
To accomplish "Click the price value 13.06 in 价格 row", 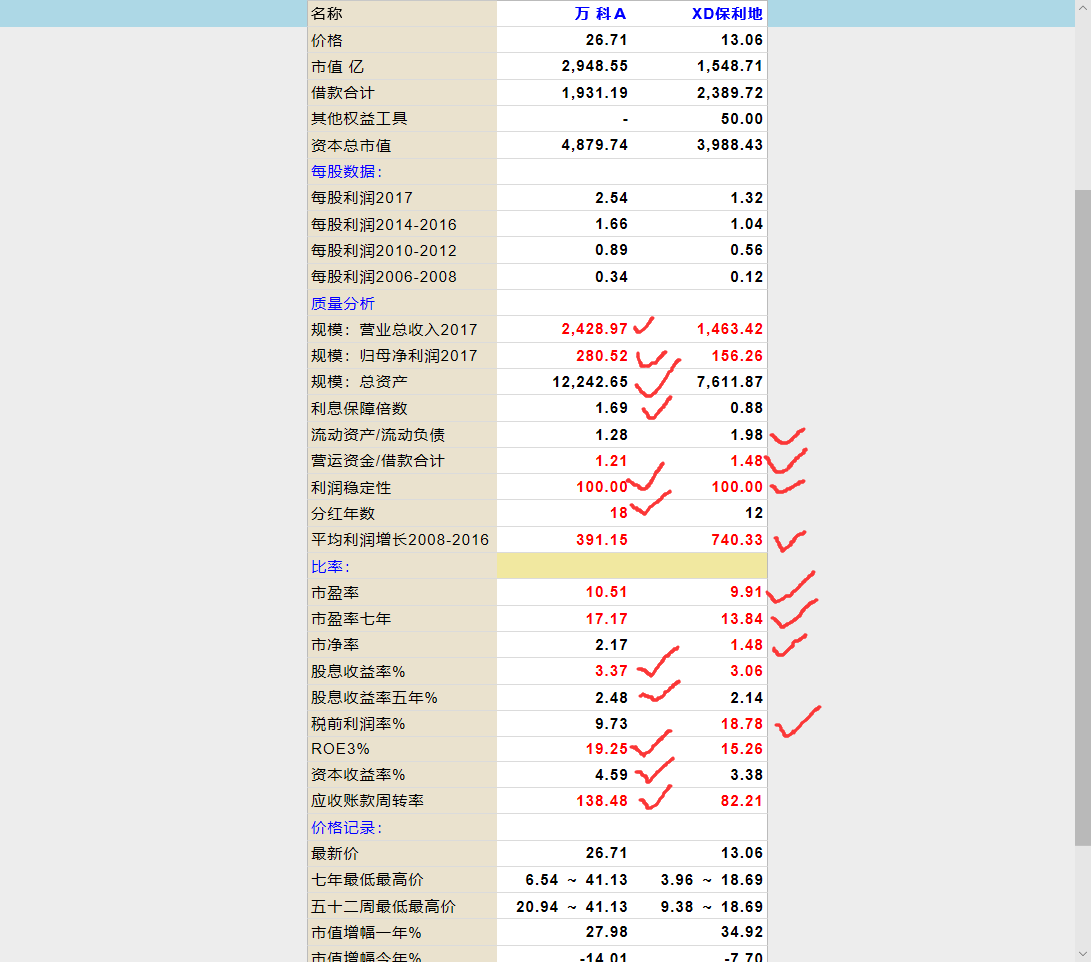I will point(742,40).
